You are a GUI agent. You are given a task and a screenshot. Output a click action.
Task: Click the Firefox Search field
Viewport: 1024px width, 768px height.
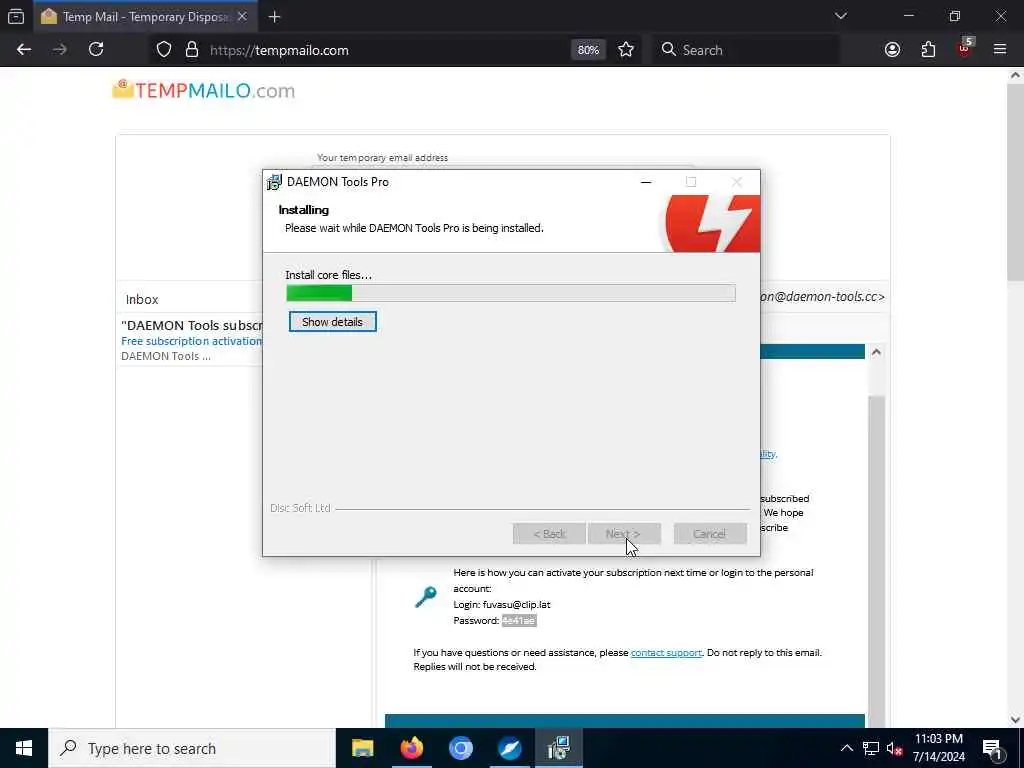[746, 50]
